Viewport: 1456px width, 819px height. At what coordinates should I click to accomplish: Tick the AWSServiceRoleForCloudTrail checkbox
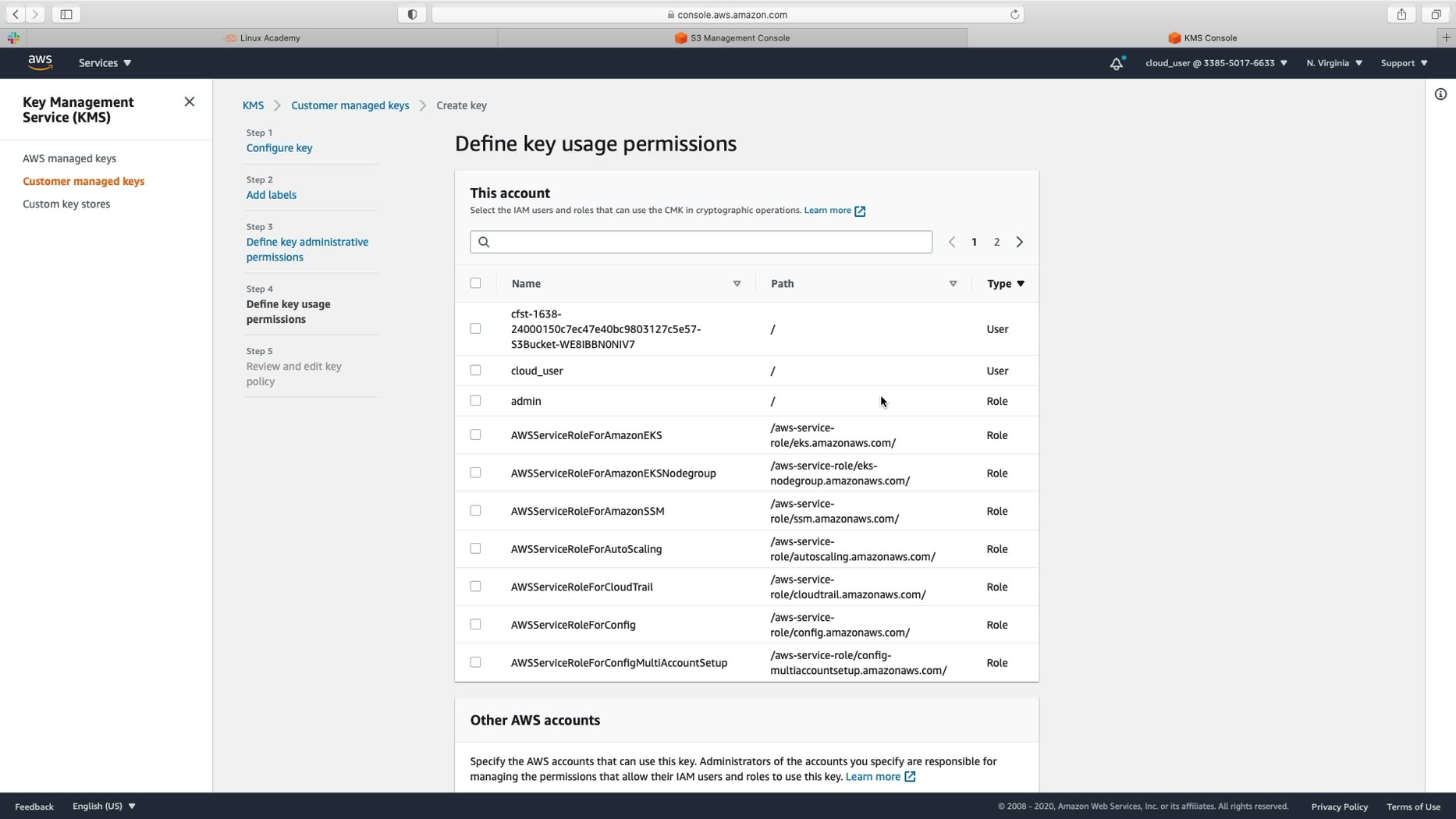point(475,587)
